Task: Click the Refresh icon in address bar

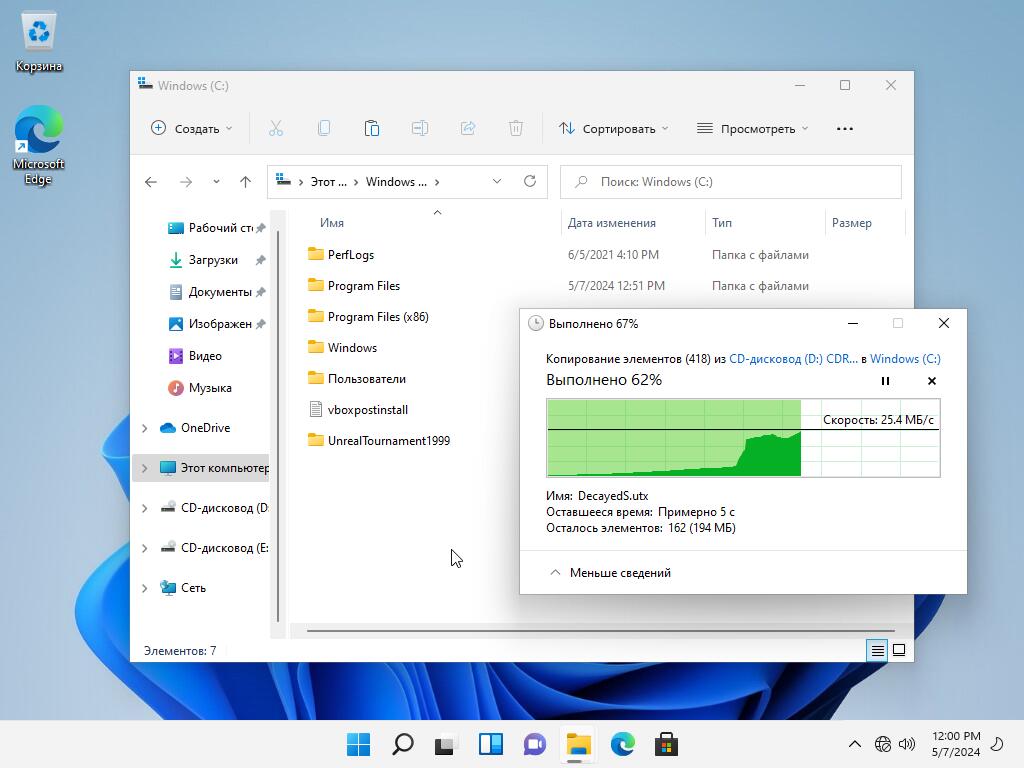Action: click(530, 181)
